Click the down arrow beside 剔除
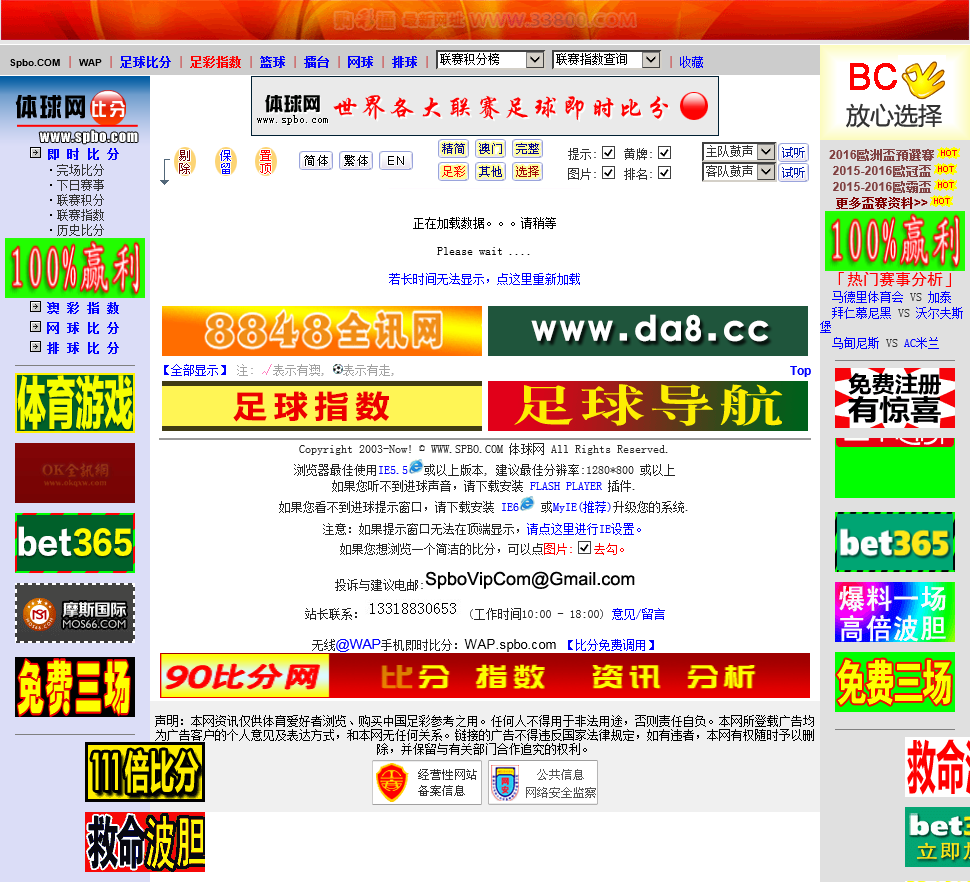This screenshot has width=970, height=882. coord(165,172)
